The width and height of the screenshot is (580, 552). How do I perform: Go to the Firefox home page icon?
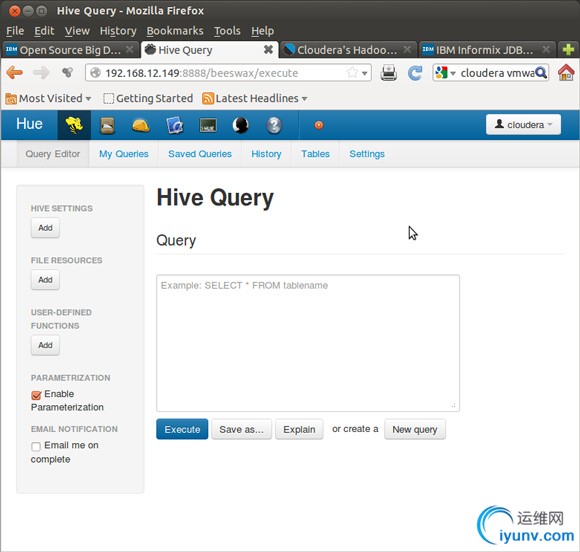566,72
